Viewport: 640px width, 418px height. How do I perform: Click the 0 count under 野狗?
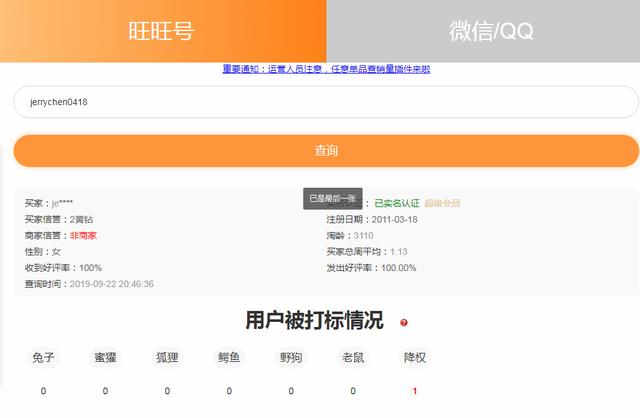pos(291,391)
